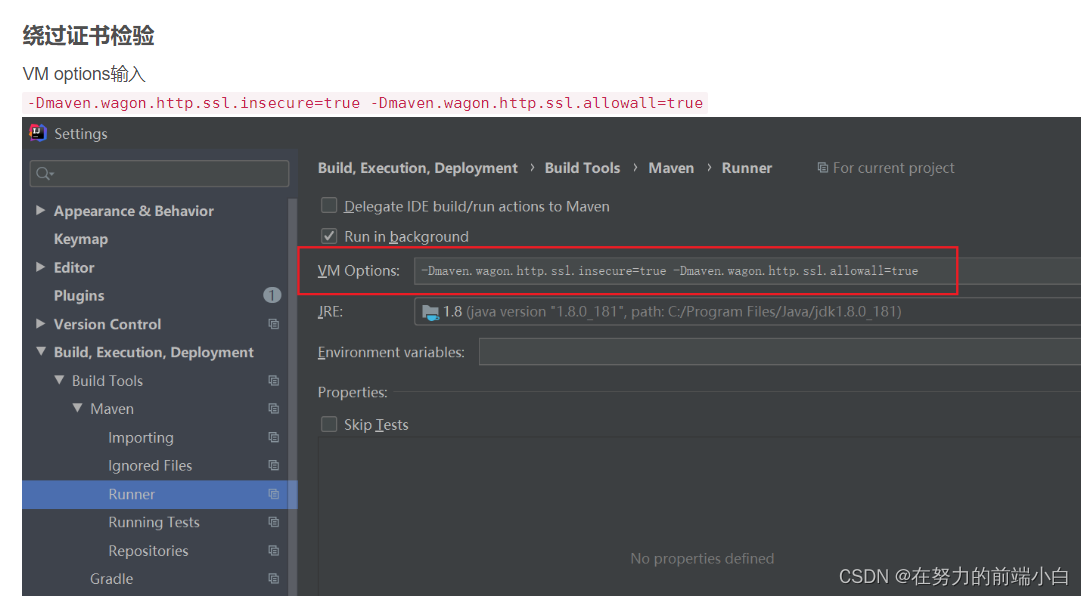1084x596 pixels.
Task: Click Build, Execution, Deployment breadcrumb
Action: click(x=418, y=168)
